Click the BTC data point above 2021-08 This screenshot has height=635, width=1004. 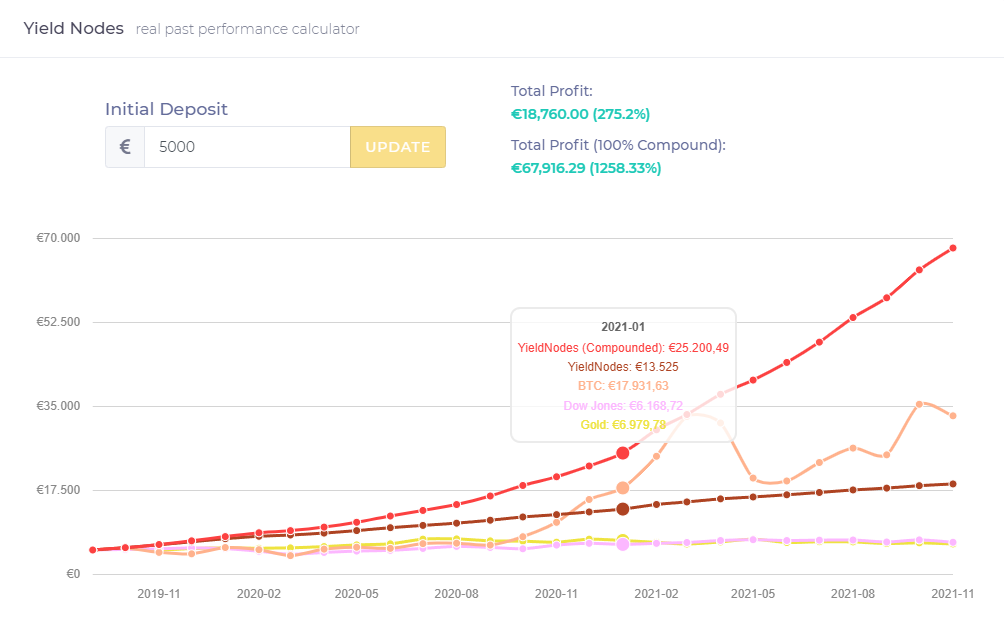tap(853, 448)
